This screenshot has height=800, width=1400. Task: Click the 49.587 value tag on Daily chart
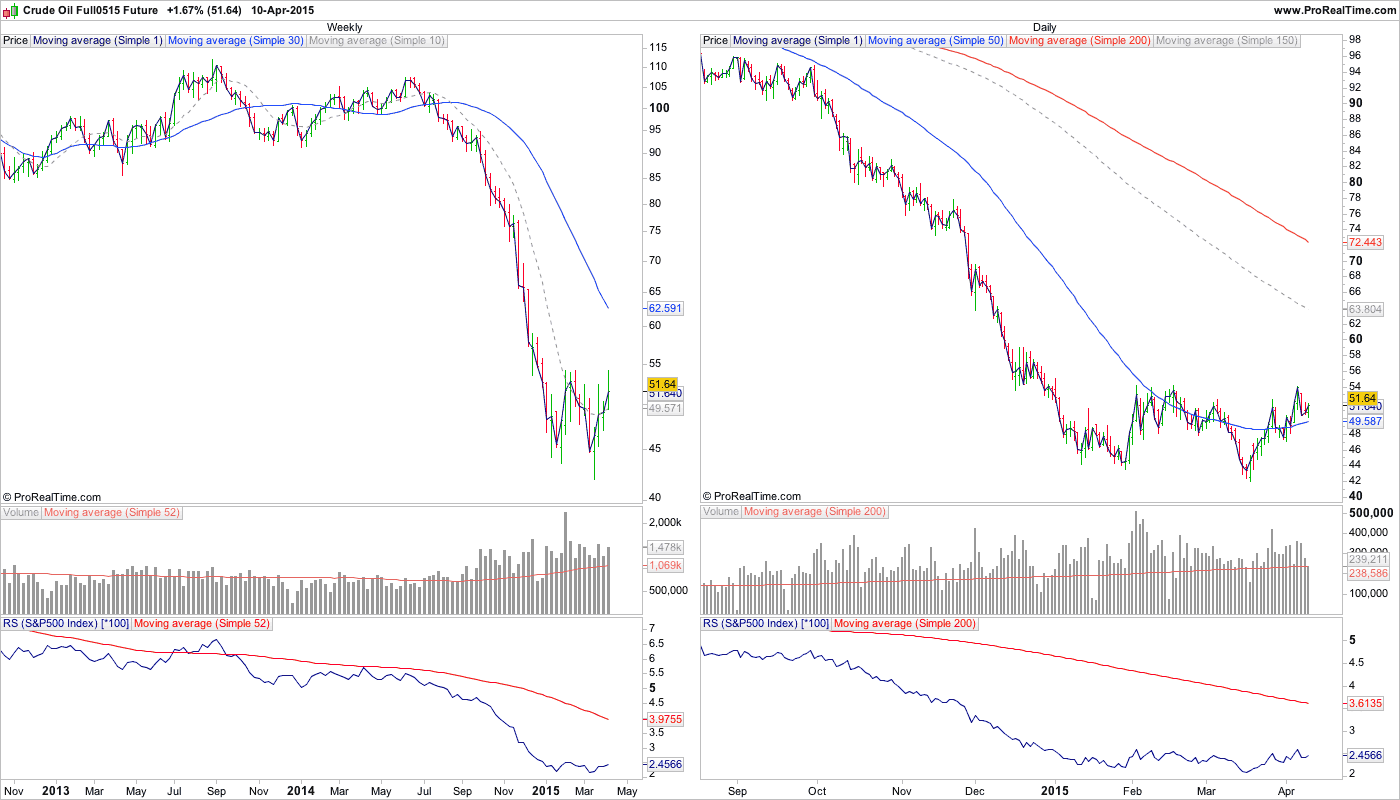click(1365, 421)
